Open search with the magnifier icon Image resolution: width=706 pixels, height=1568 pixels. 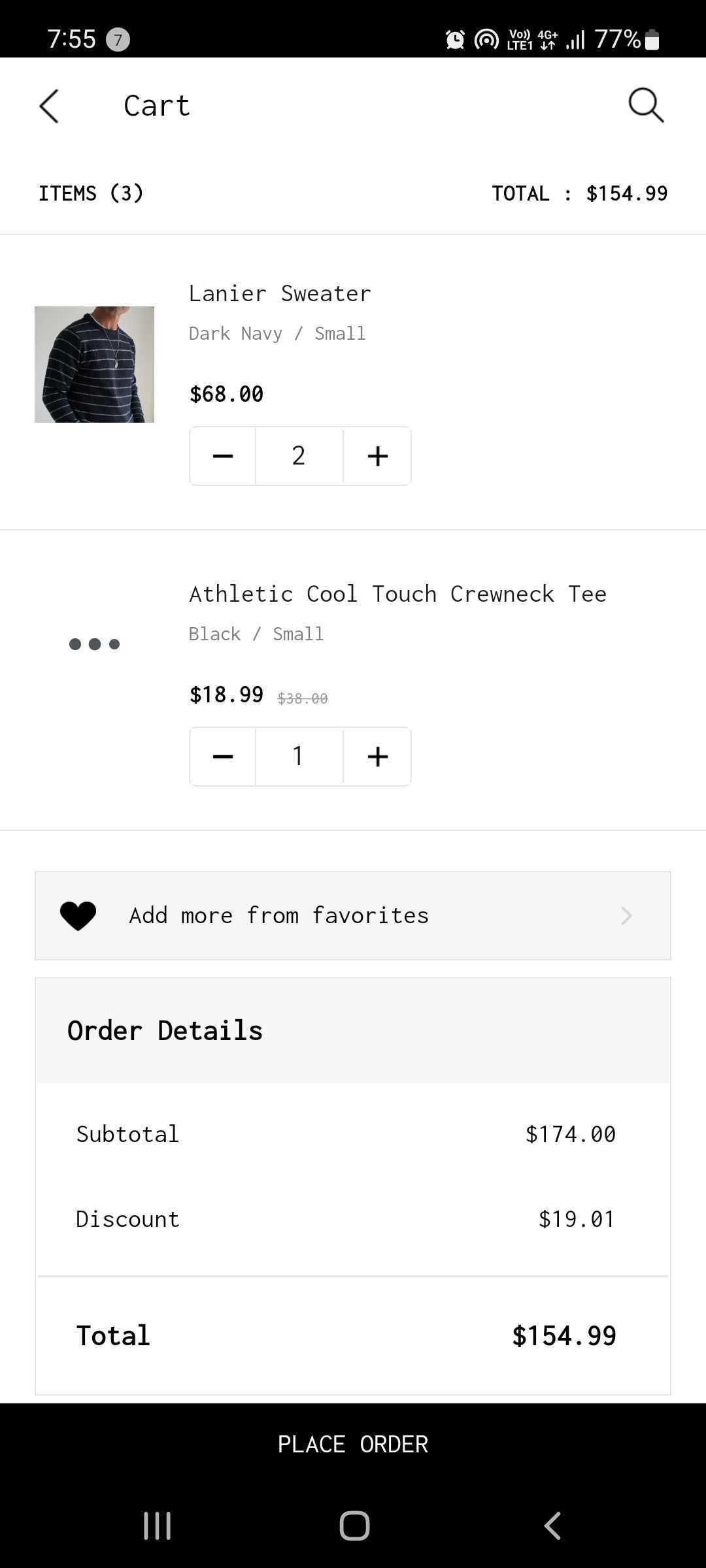tap(646, 105)
